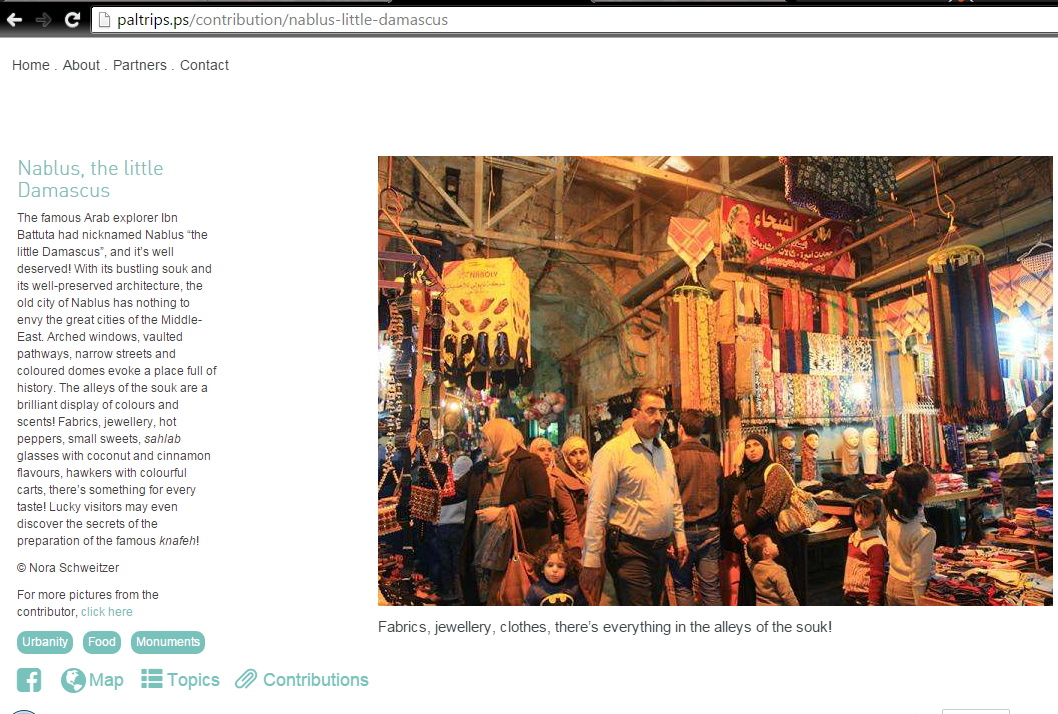Select the Monuments tag

click(168, 642)
